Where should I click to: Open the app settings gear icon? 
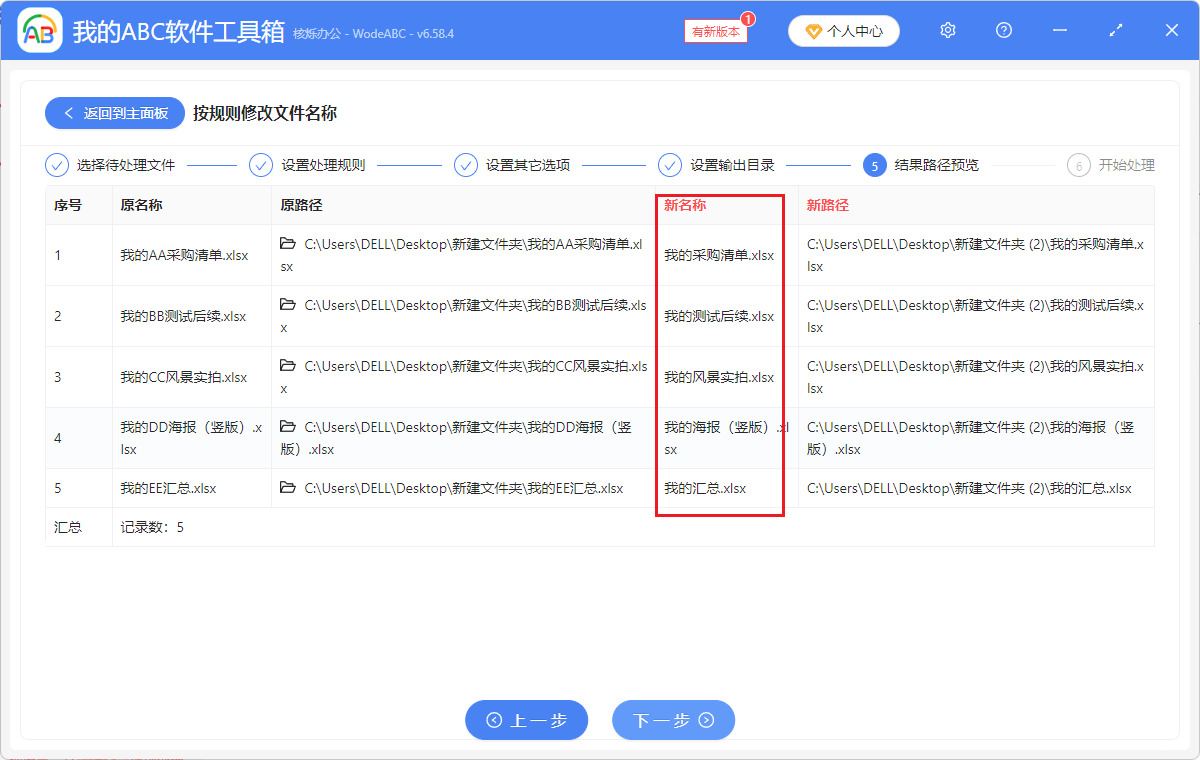pos(947,30)
